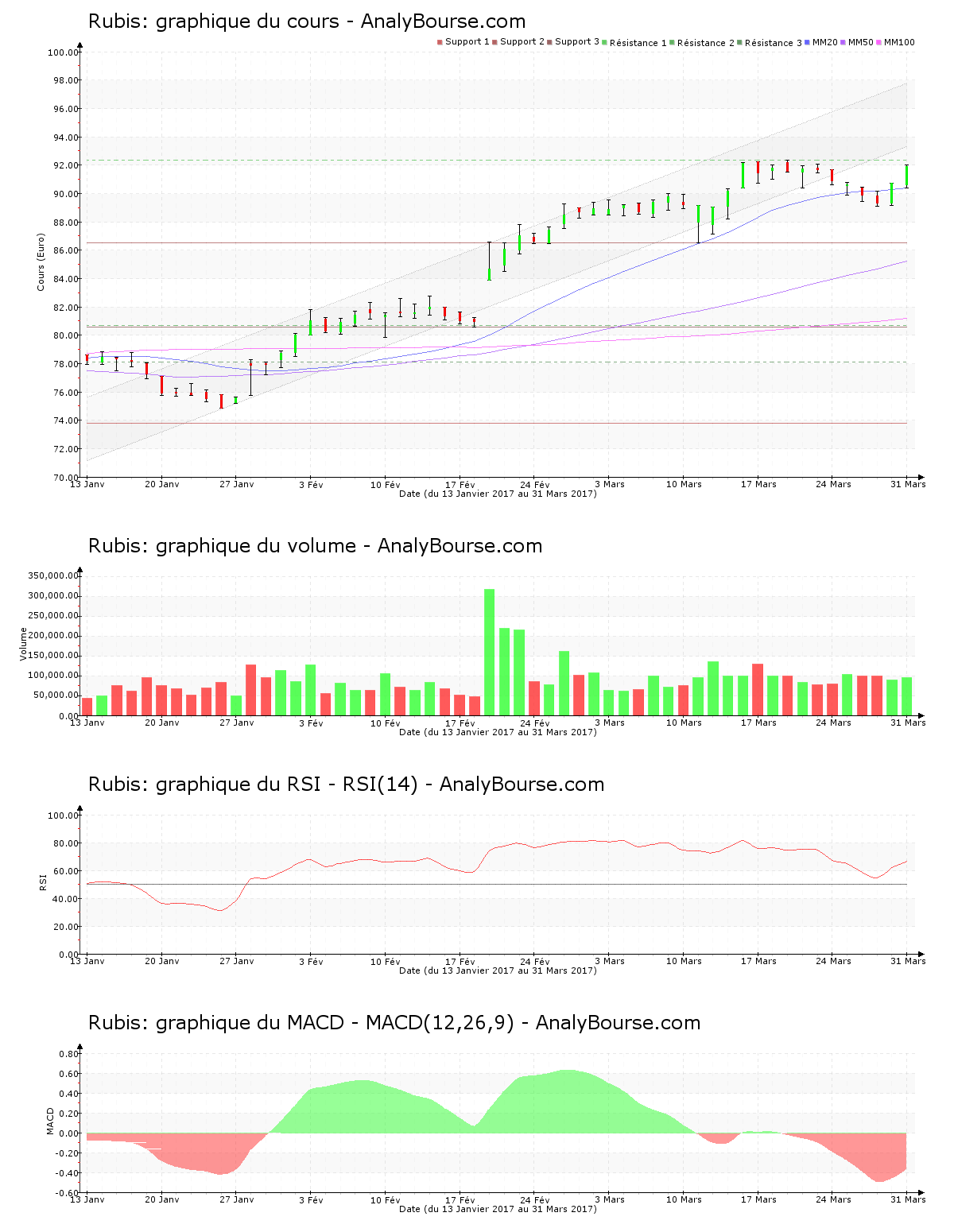Viewport: 954px width, 1232px height.
Task: Click the MM100 legend color square
Action: [x=879, y=42]
